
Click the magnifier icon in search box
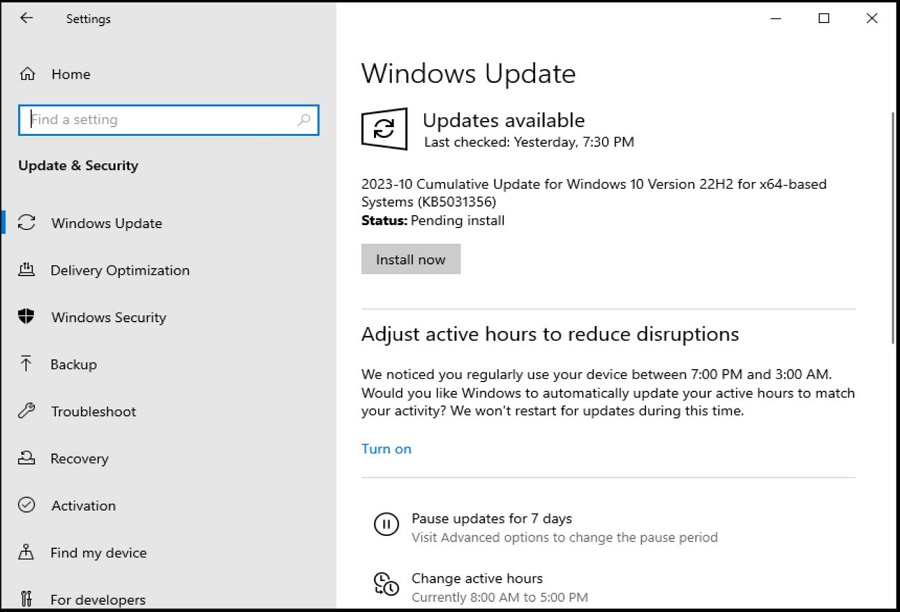coord(304,119)
